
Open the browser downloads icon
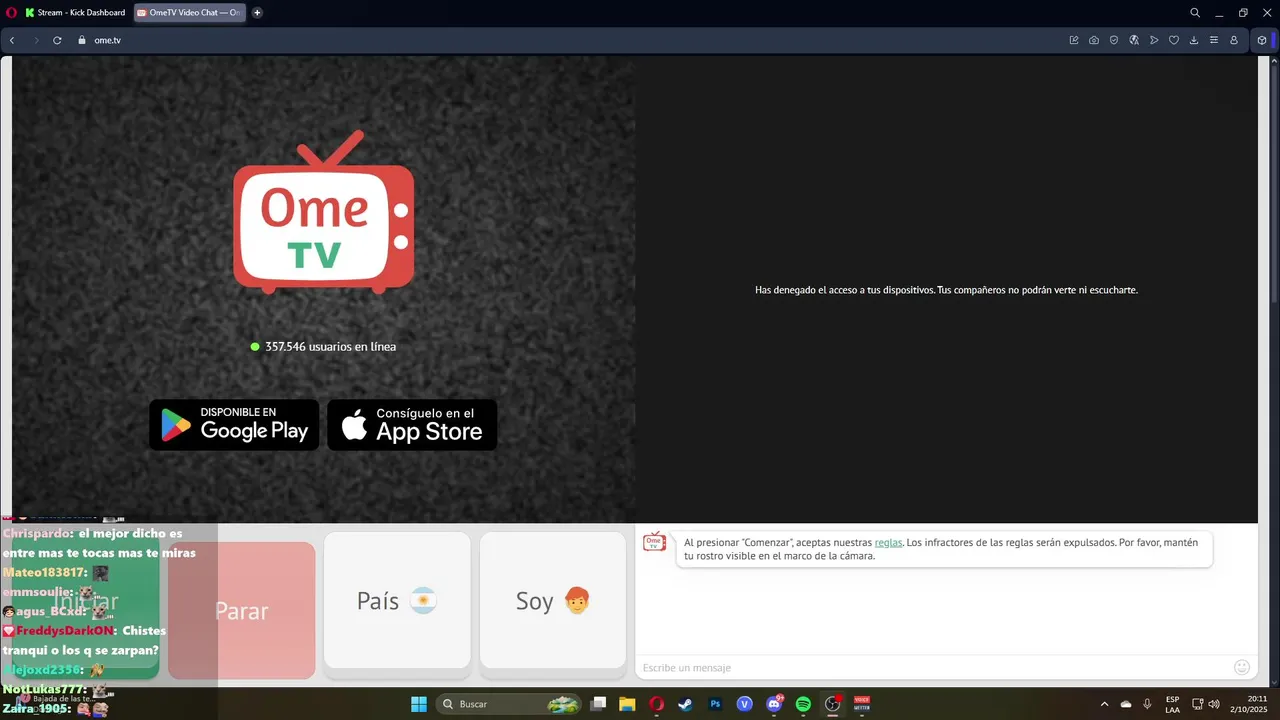click(1194, 40)
